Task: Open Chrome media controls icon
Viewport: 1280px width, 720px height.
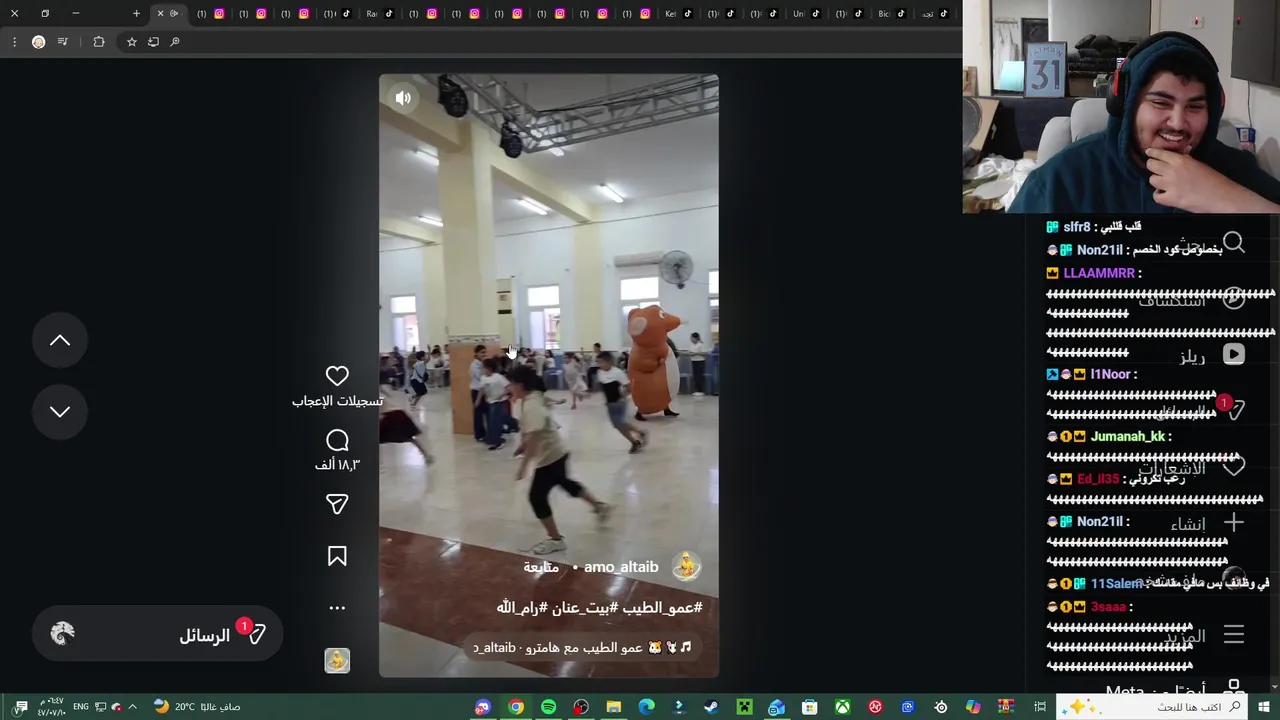Action: point(63,42)
